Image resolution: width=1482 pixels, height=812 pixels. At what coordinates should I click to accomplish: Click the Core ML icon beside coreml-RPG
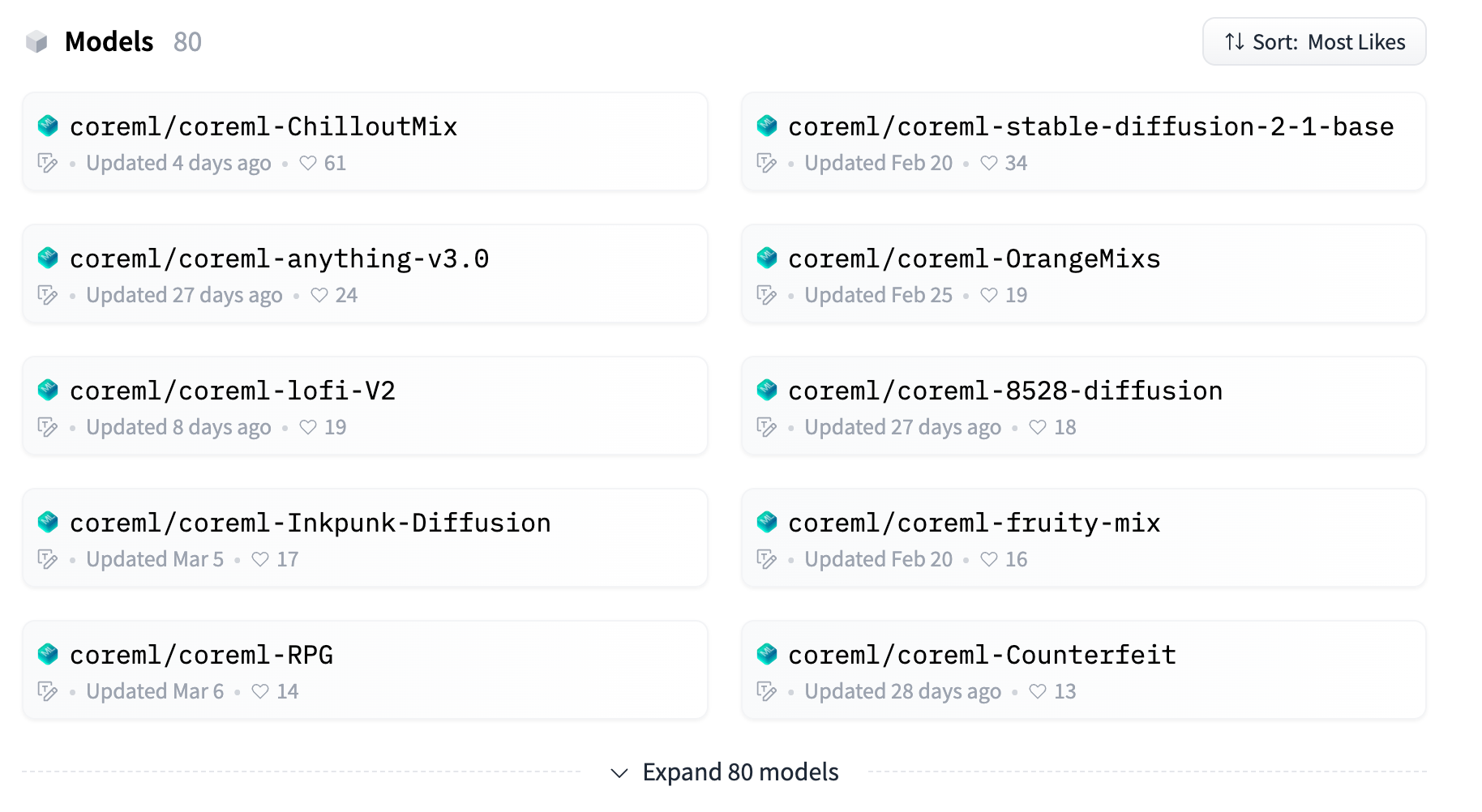click(x=48, y=654)
